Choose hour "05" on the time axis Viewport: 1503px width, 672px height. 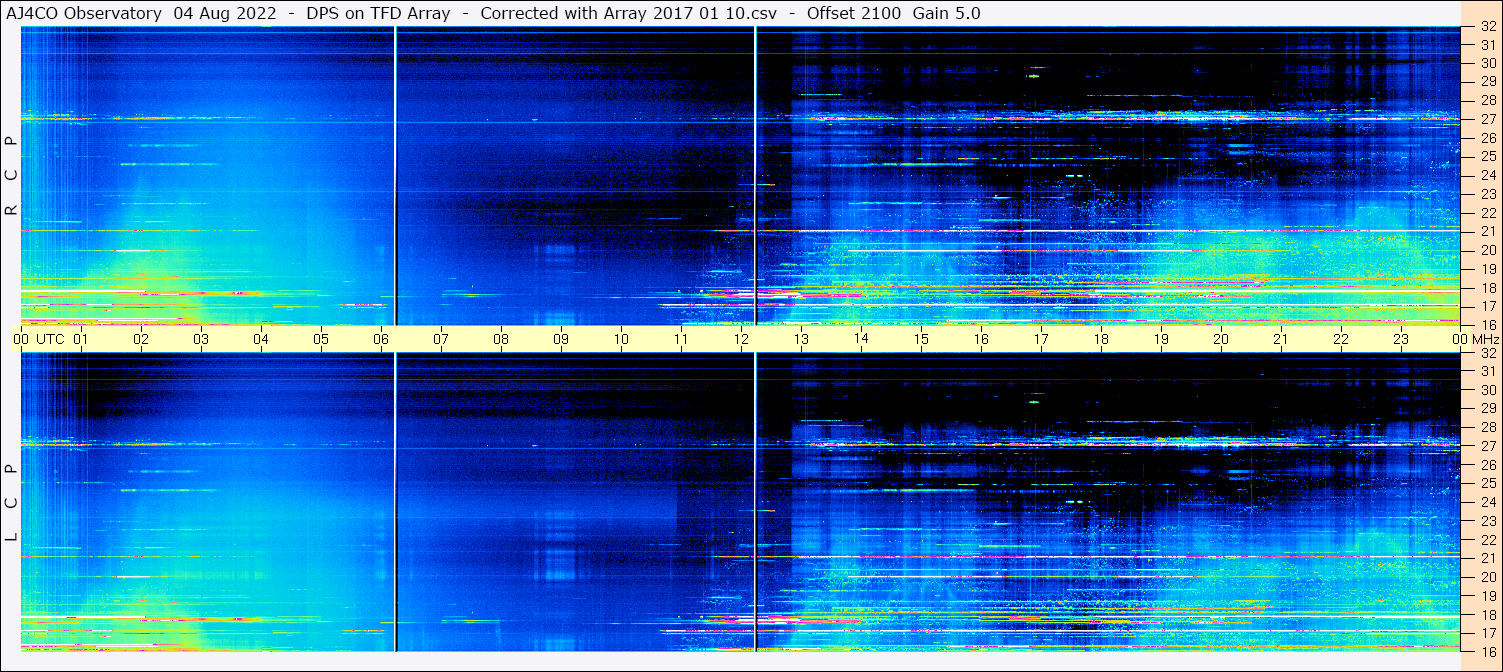[x=321, y=339]
